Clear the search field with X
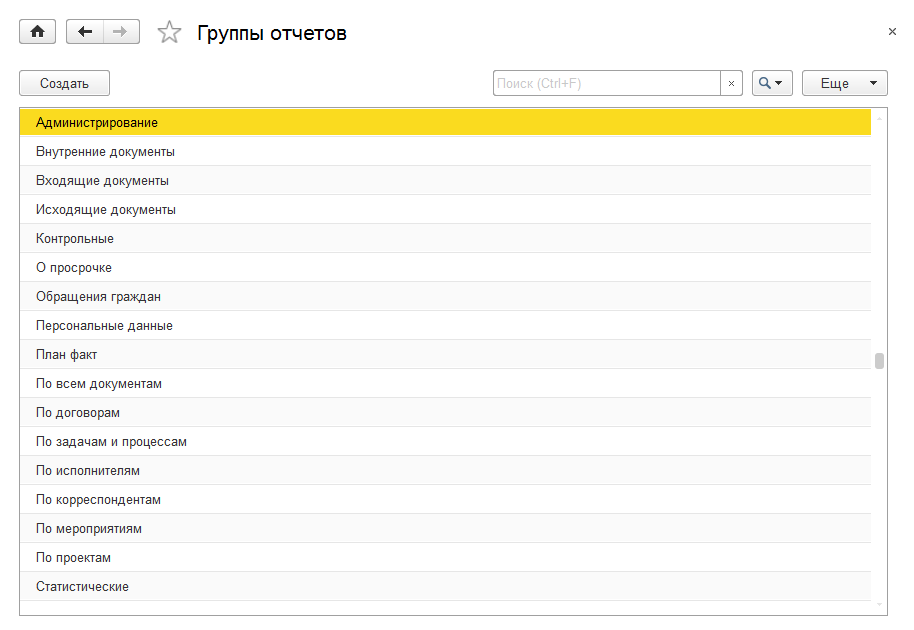 tap(731, 84)
